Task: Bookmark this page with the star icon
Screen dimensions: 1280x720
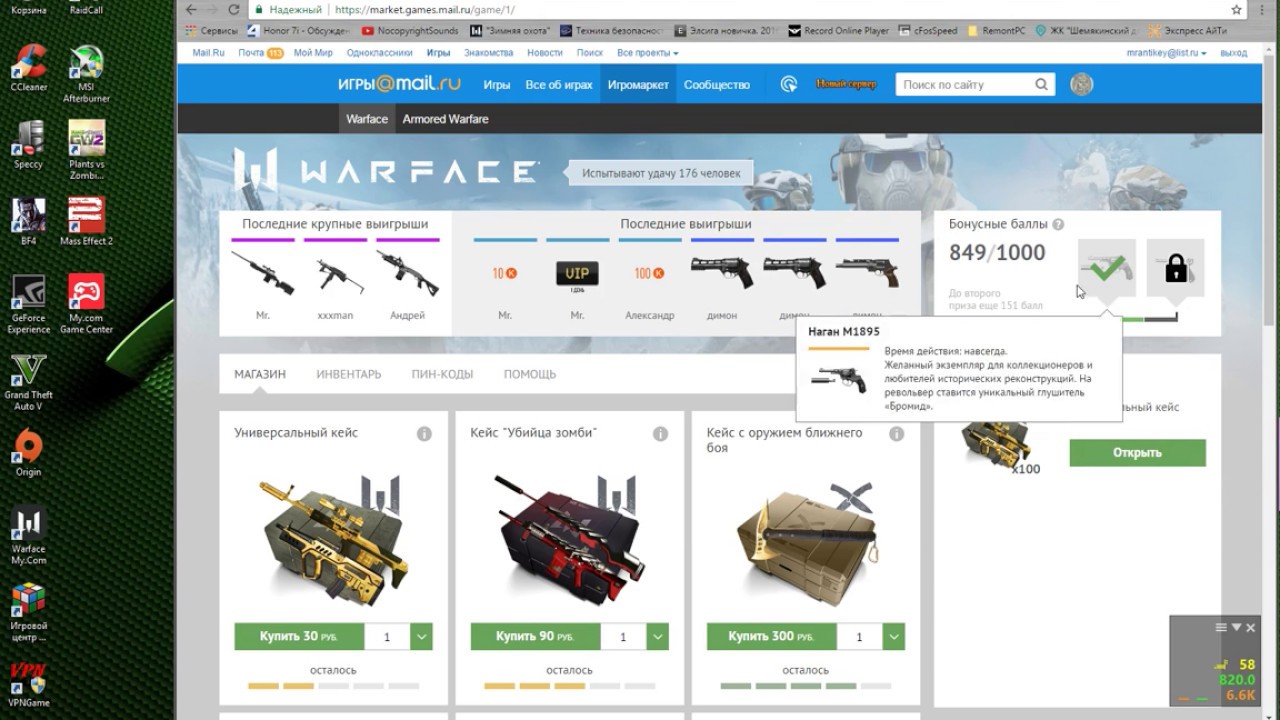Action: pos(1236,10)
